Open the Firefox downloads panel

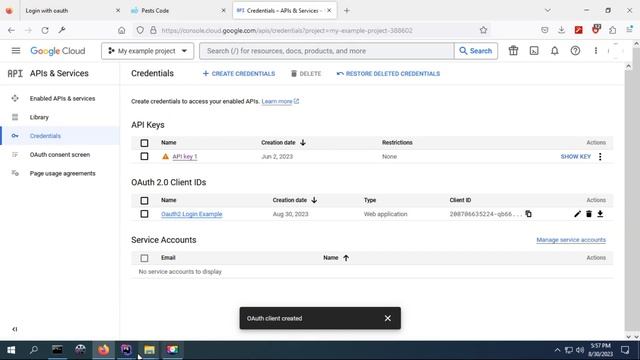point(562,30)
